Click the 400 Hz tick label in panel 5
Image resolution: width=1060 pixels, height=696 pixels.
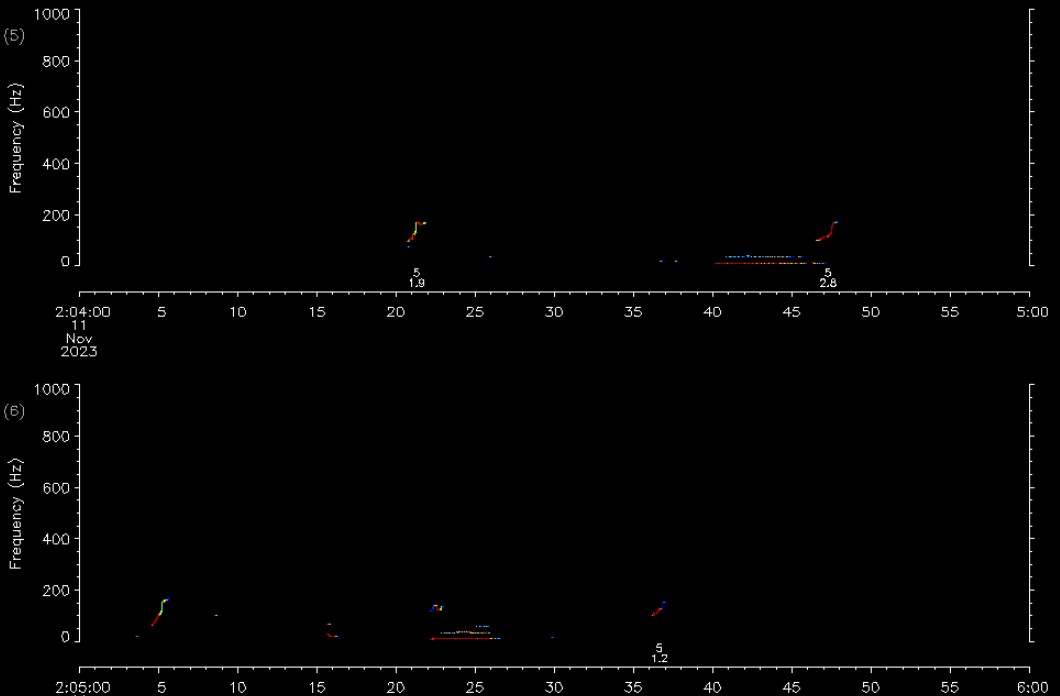[57, 164]
